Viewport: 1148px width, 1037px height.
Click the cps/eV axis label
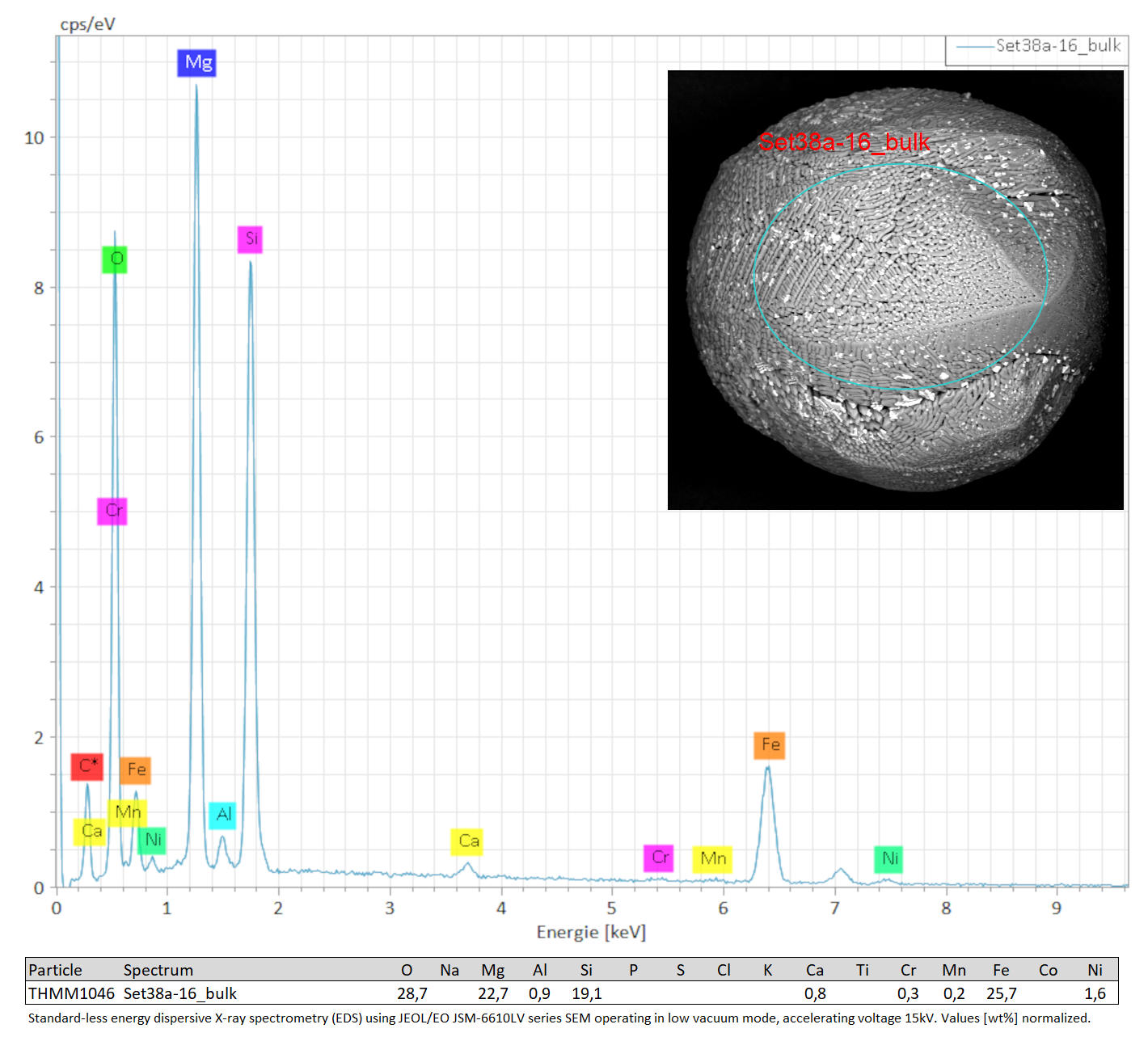87,24
